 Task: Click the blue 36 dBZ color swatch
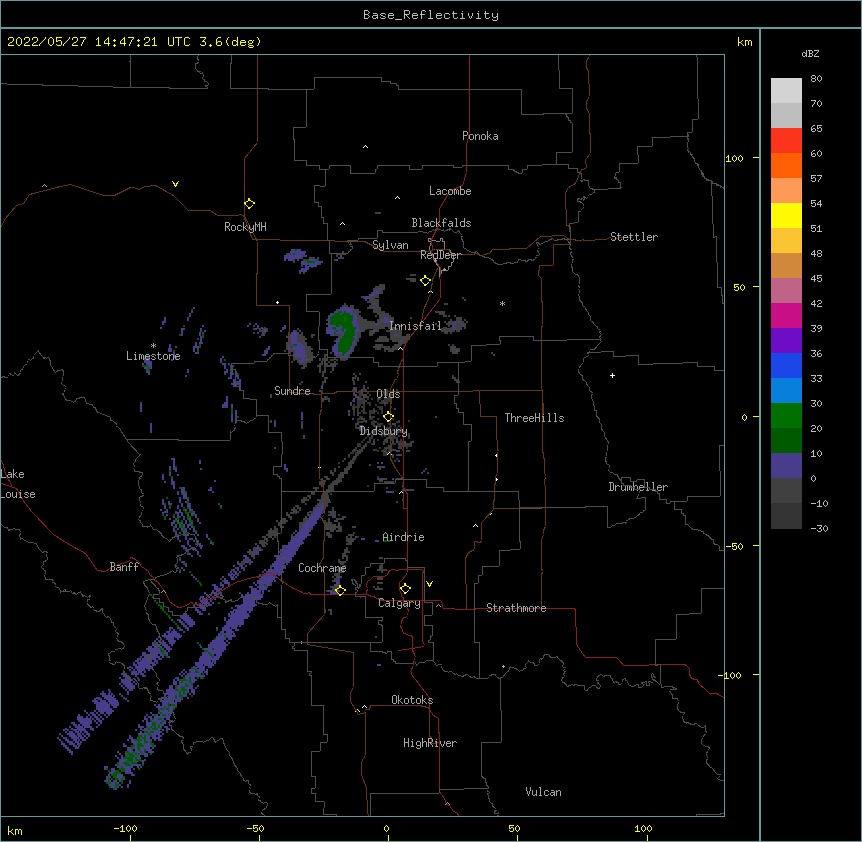click(786, 366)
